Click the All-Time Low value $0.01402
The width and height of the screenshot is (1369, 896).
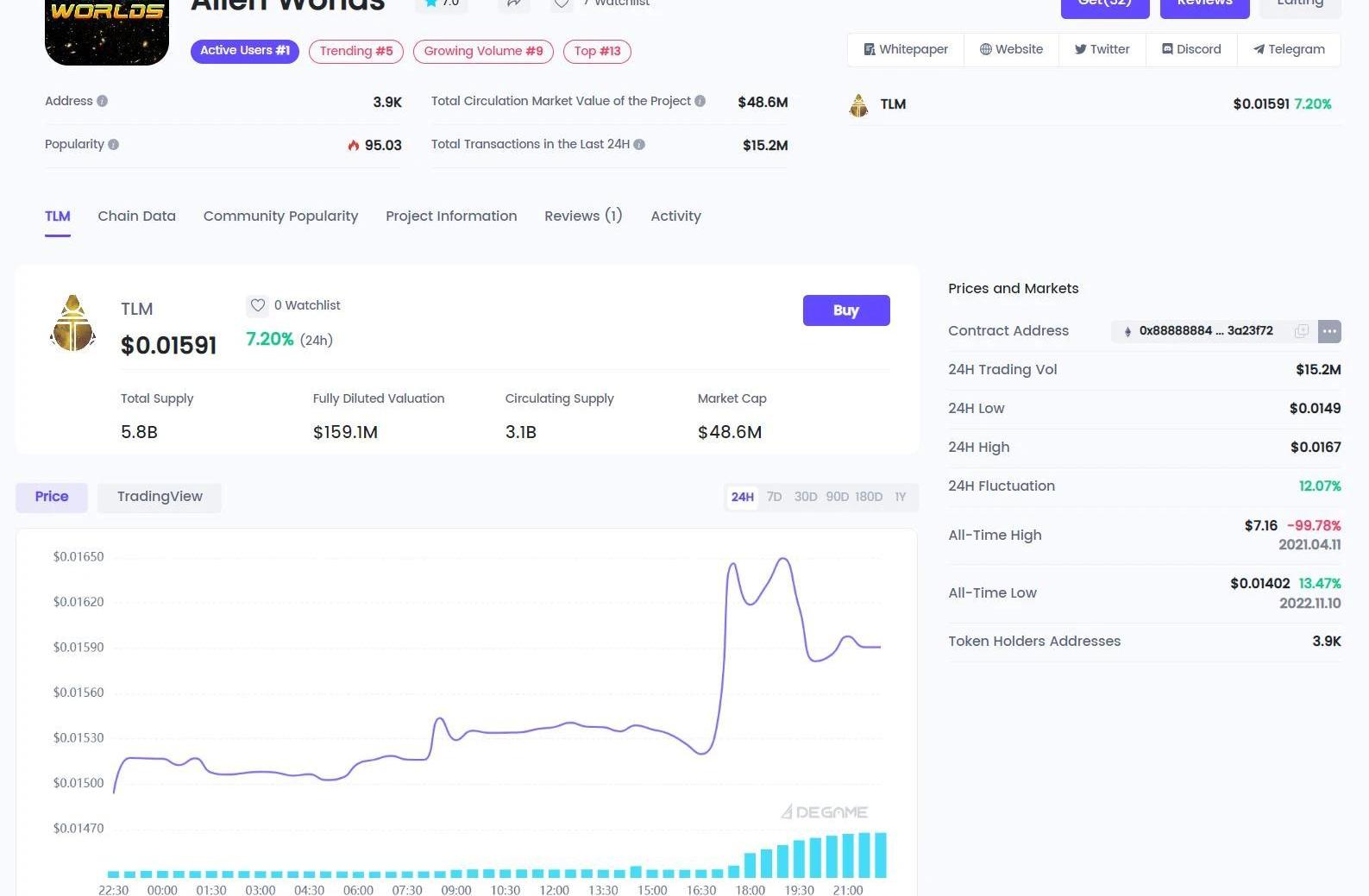click(1259, 584)
